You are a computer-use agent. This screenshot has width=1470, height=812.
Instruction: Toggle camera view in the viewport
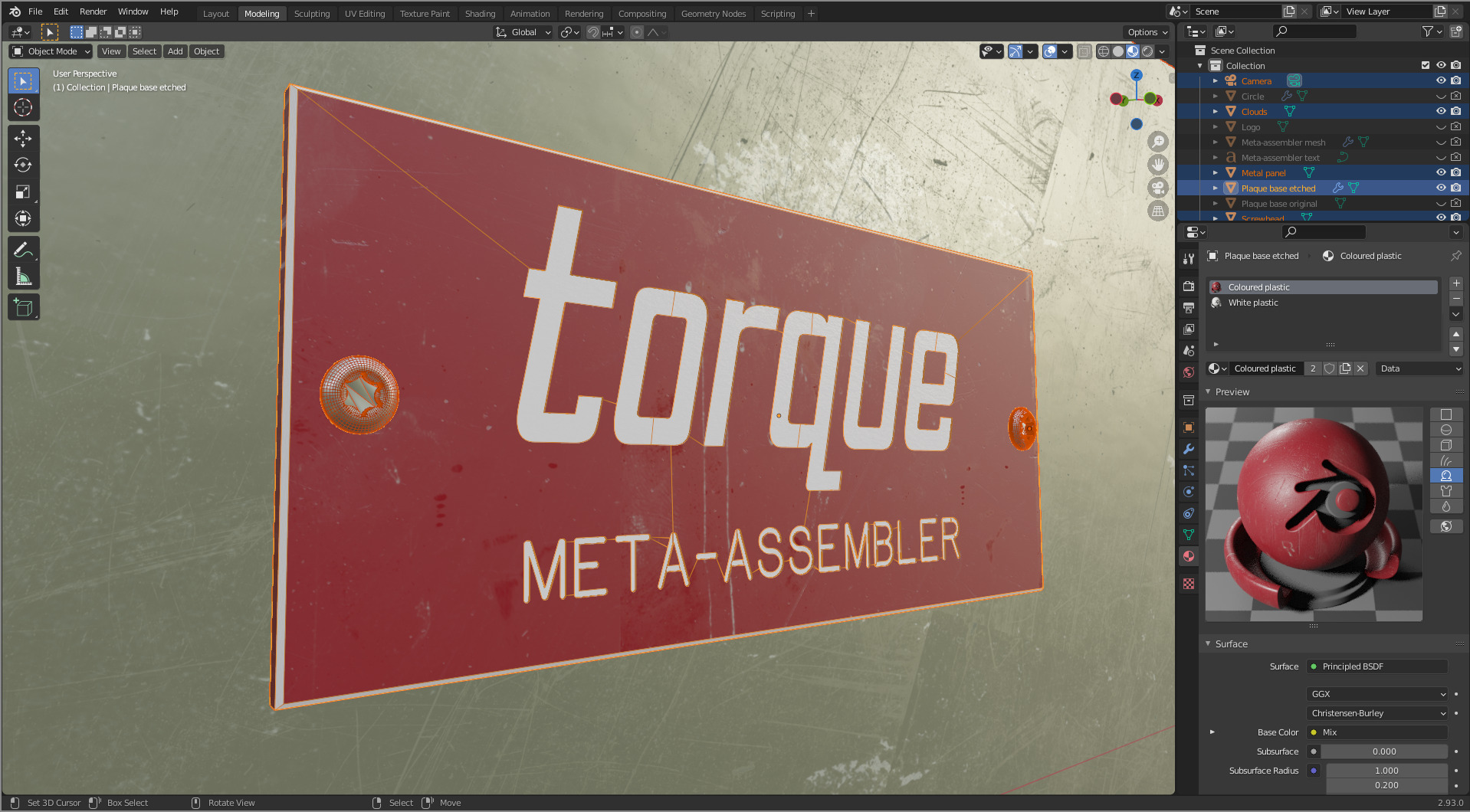click(1157, 188)
